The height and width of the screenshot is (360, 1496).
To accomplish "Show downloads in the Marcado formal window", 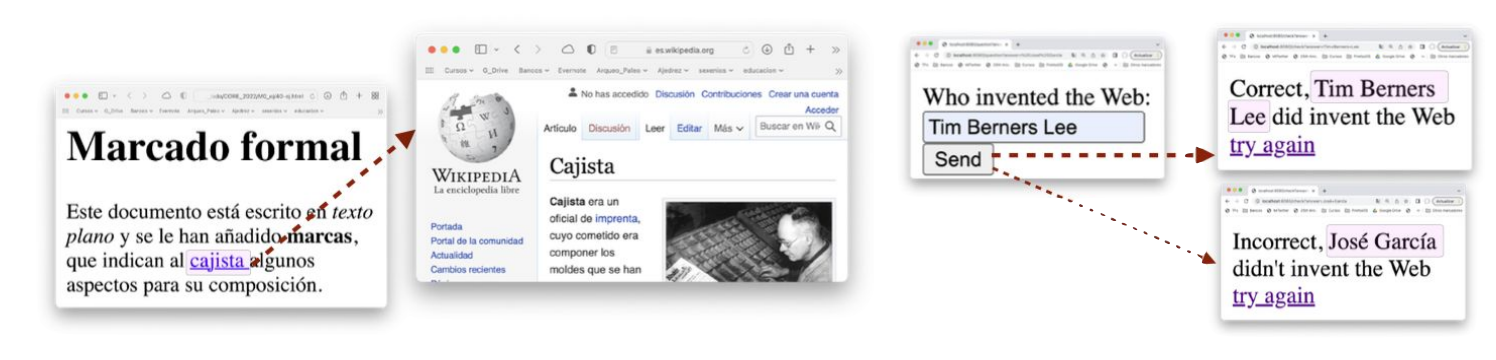I will pyautogui.click(x=327, y=96).
